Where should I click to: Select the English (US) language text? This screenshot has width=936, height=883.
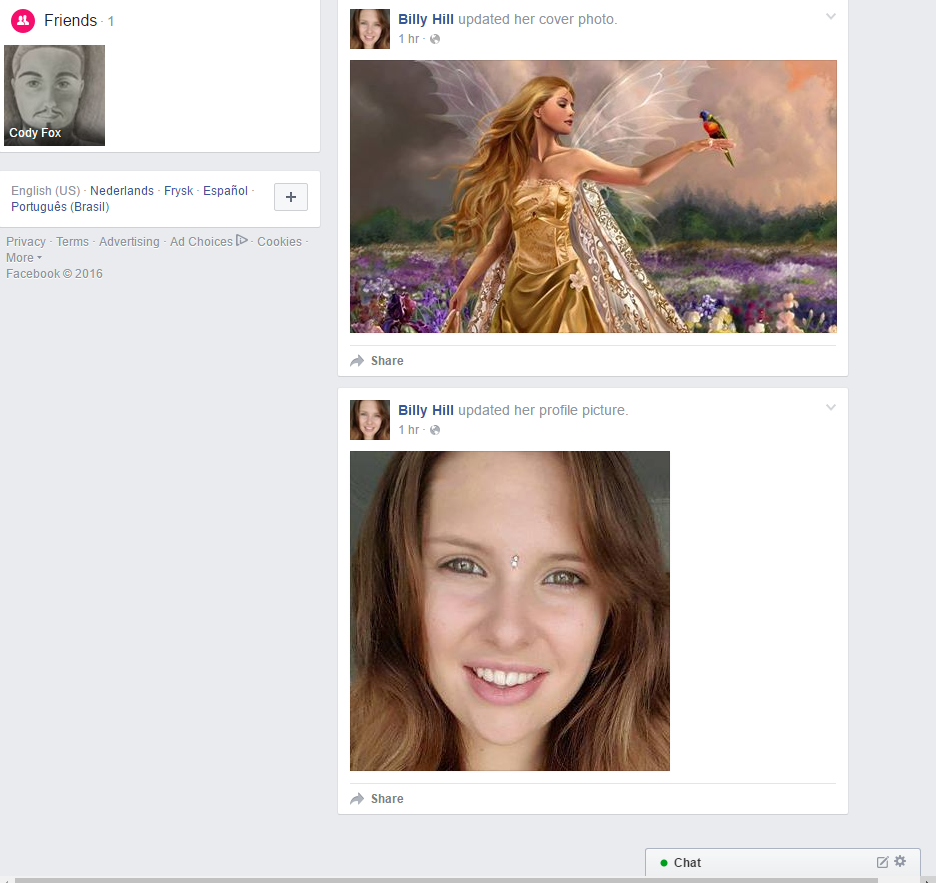click(x=45, y=190)
